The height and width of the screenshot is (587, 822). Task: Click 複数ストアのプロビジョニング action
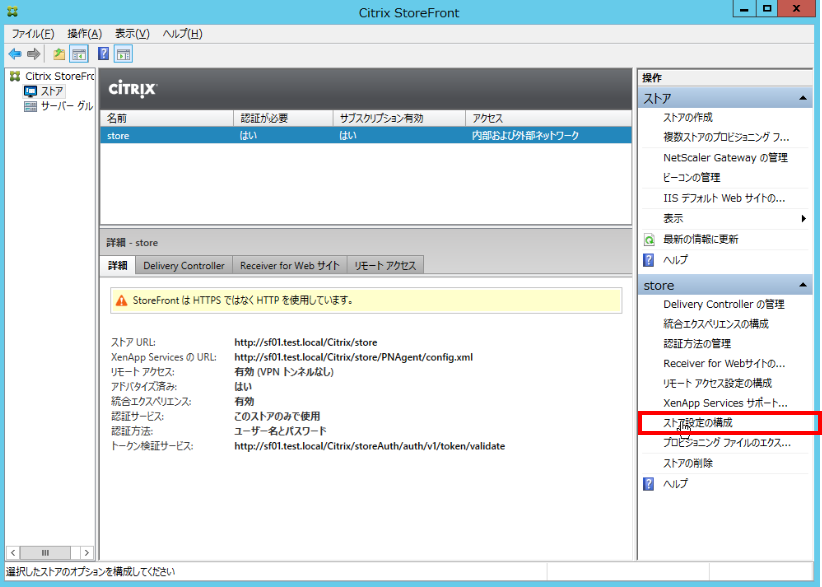click(726, 137)
